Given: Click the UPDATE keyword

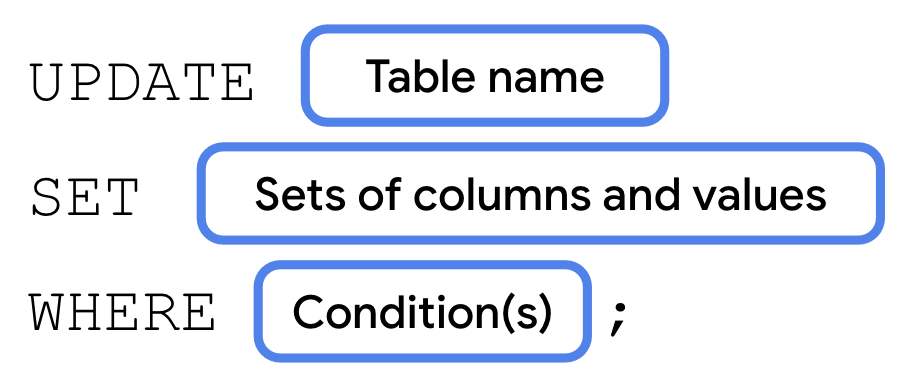Looking at the screenshot, I should pos(141,82).
